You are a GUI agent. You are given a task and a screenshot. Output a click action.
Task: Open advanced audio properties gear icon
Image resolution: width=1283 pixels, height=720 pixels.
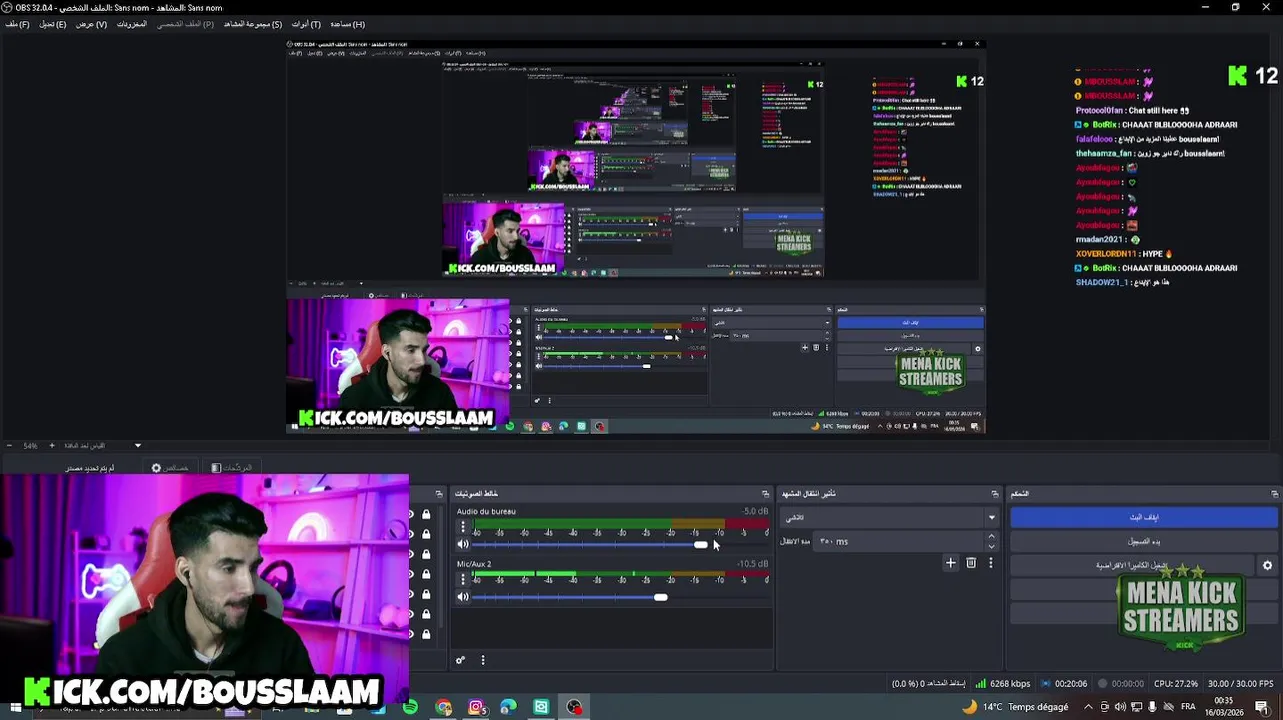460,660
